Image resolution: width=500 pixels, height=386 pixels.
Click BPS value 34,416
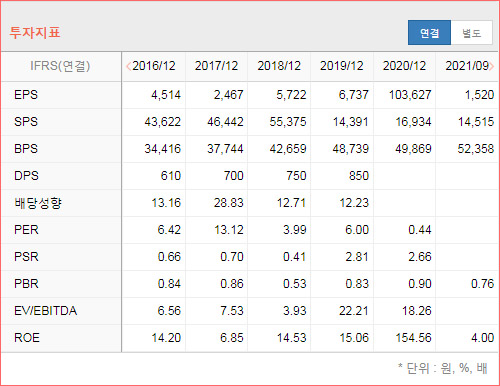click(162, 149)
